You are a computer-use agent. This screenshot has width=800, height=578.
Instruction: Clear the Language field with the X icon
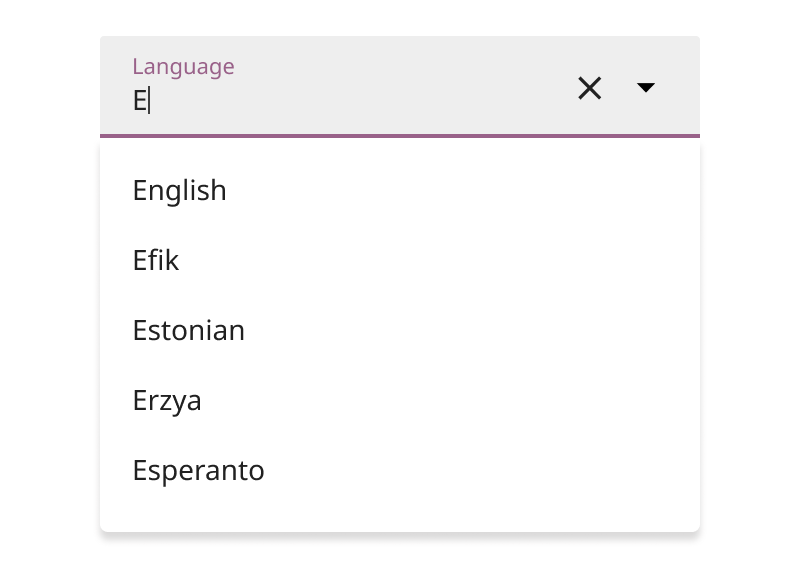[x=590, y=89]
